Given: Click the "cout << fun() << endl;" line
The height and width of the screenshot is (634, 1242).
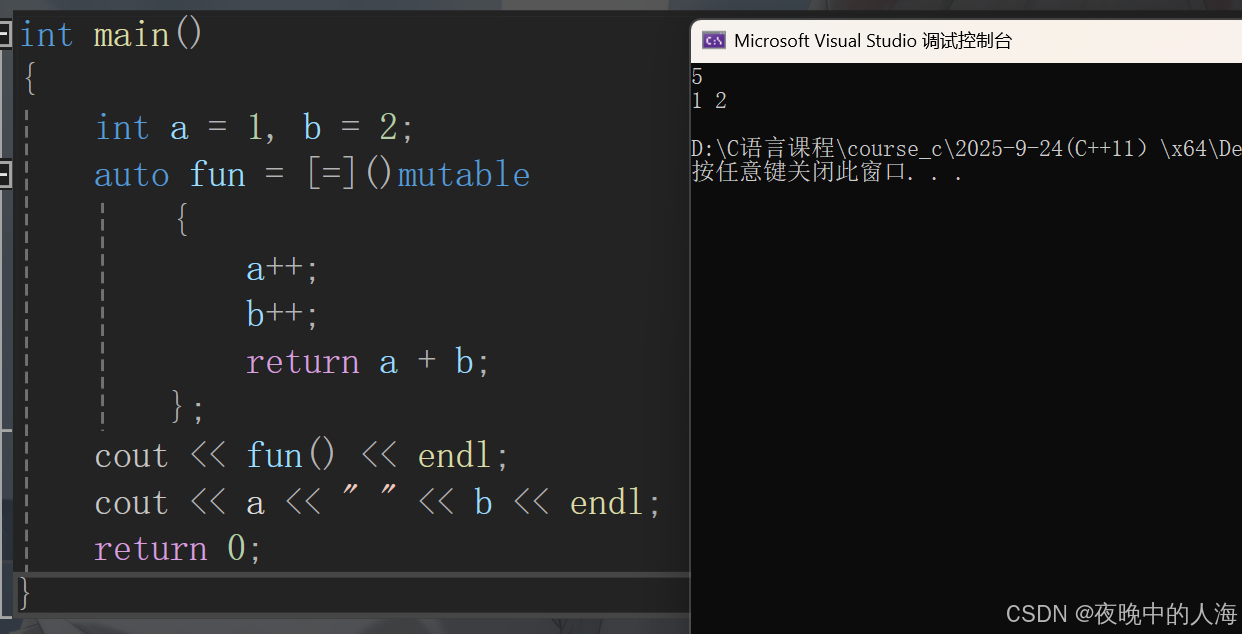Looking at the screenshot, I should [x=302, y=456].
